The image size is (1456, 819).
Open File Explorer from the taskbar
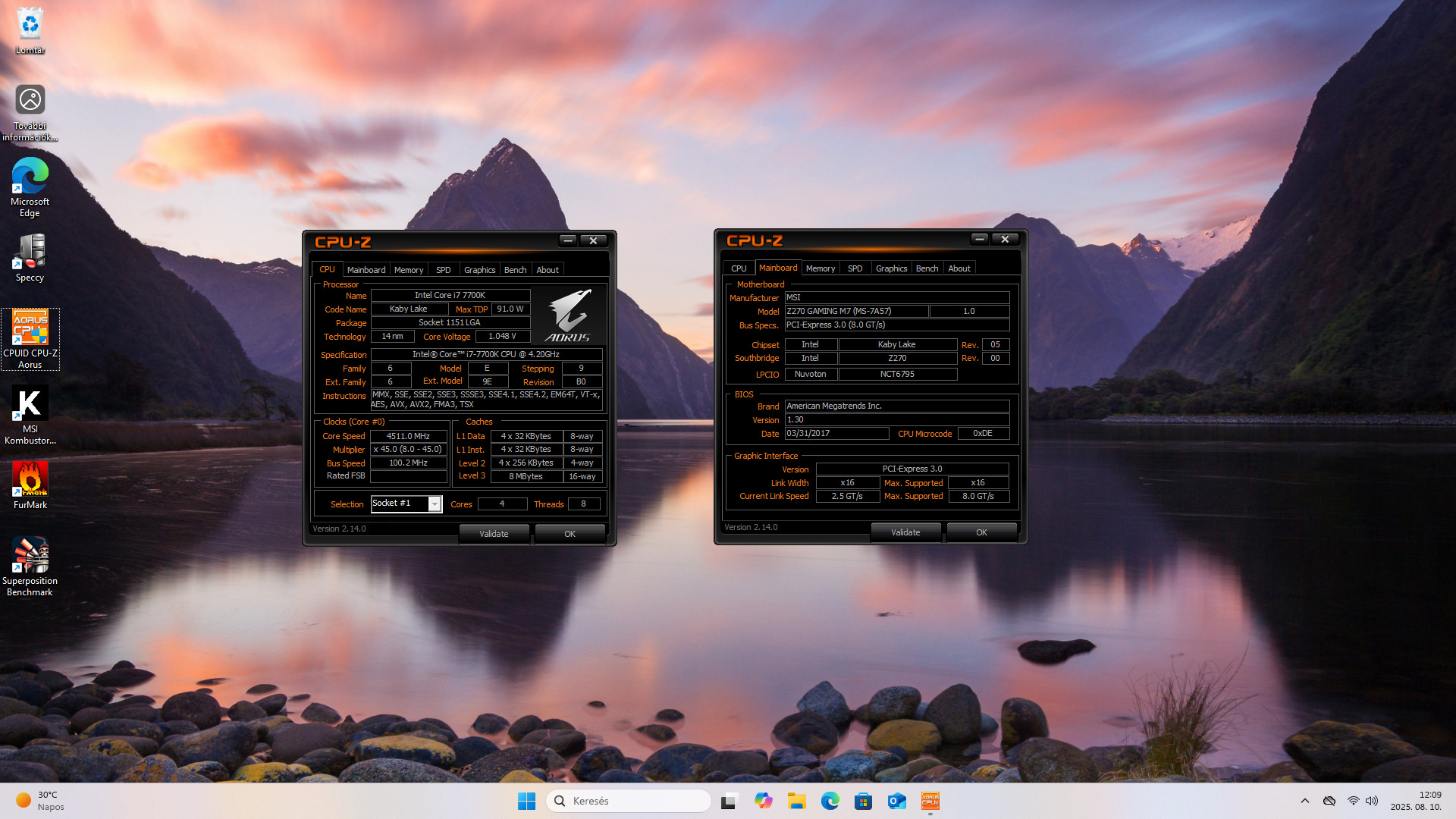[x=796, y=801]
